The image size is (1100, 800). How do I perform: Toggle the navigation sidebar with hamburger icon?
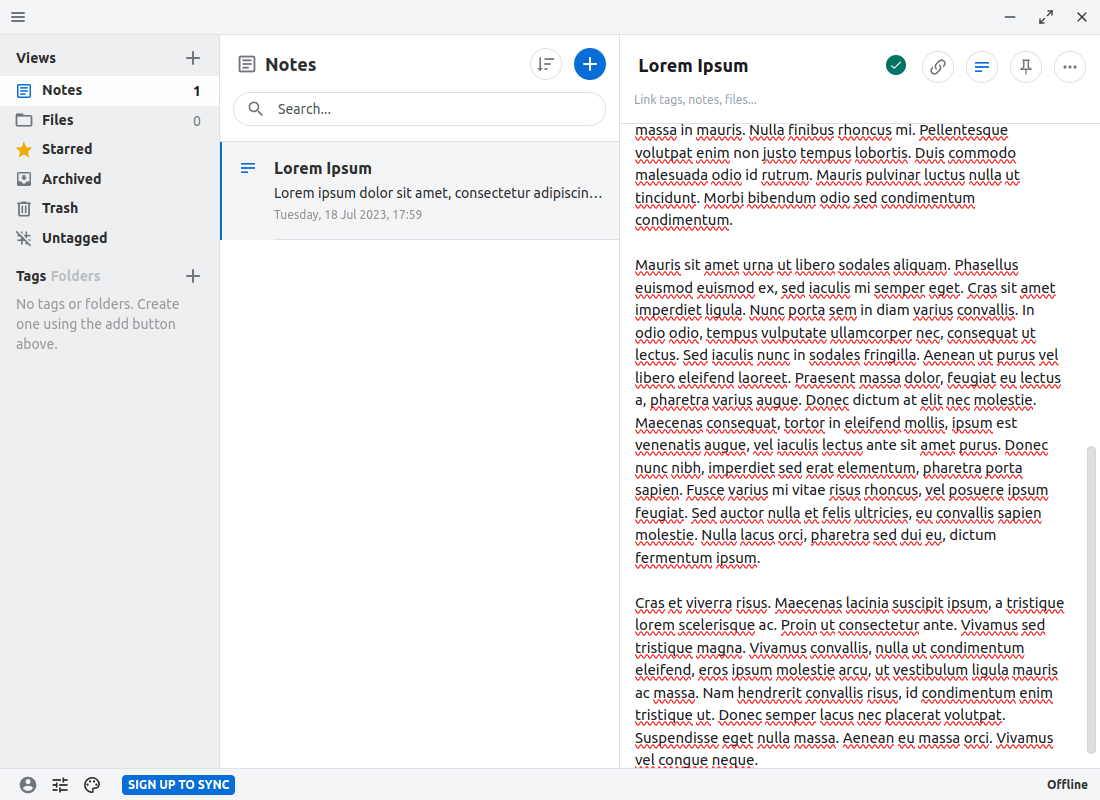click(17, 17)
